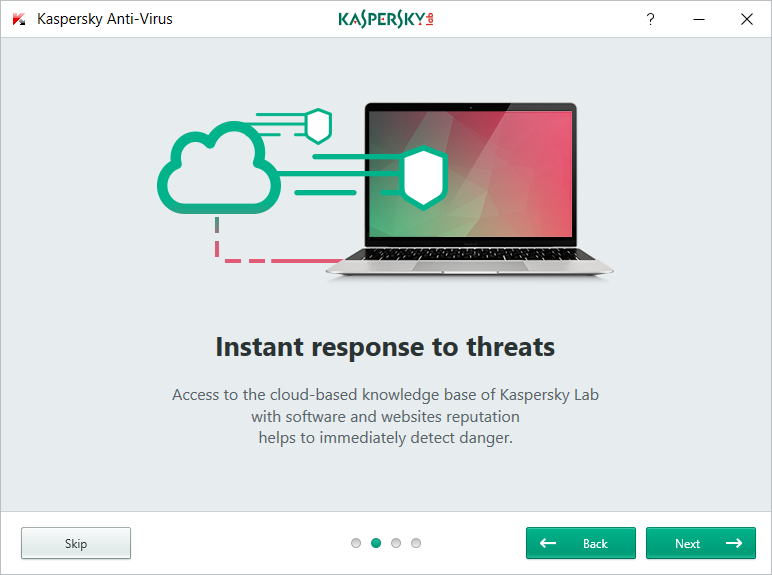Click 'with software and websites reputation' line
The width and height of the screenshot is (772, 575).
(x=386, y=416)
